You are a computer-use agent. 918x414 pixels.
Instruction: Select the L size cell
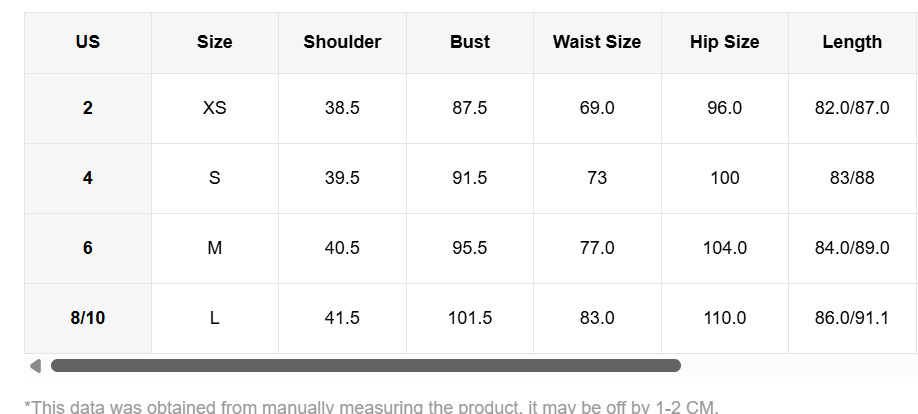214,318
